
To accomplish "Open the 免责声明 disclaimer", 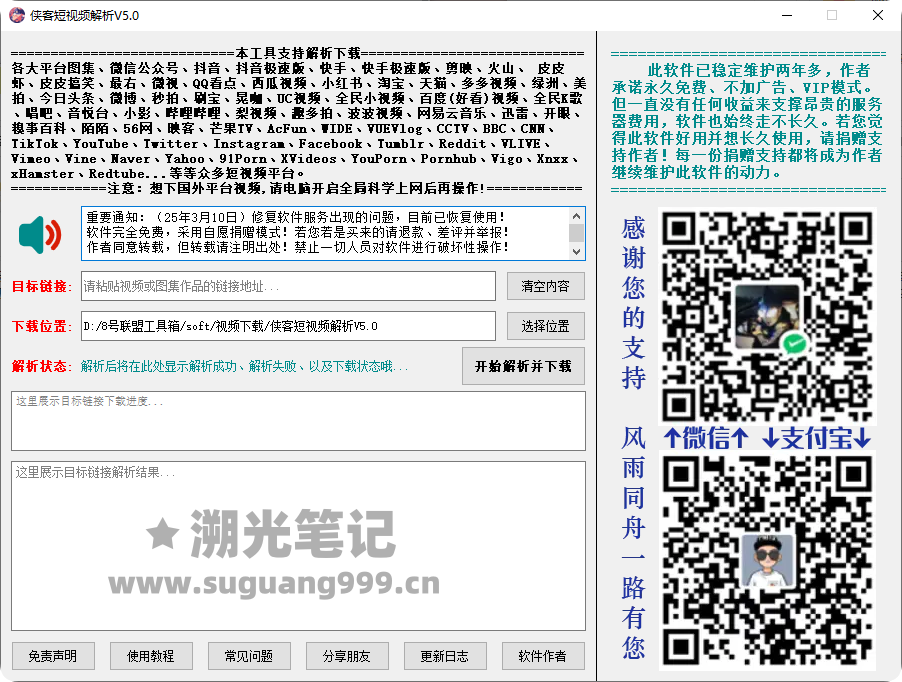I will (x=53, y=656).
